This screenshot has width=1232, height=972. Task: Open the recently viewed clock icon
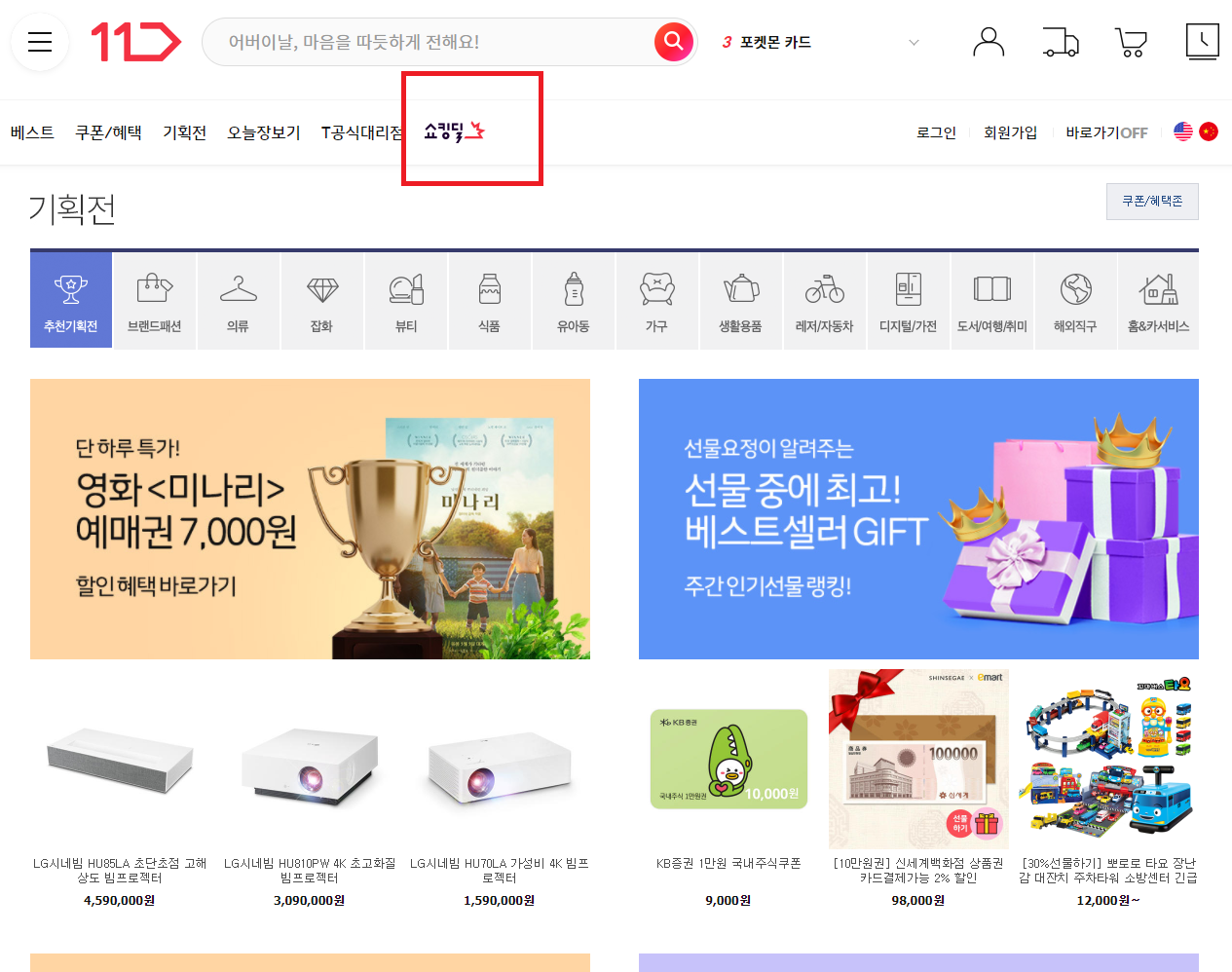[x=1203, y=42]
